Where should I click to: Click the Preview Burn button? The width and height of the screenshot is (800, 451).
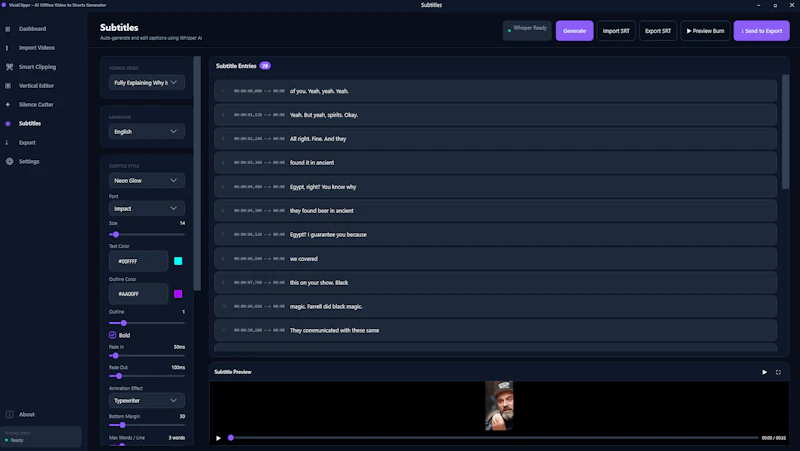[705, 31]
